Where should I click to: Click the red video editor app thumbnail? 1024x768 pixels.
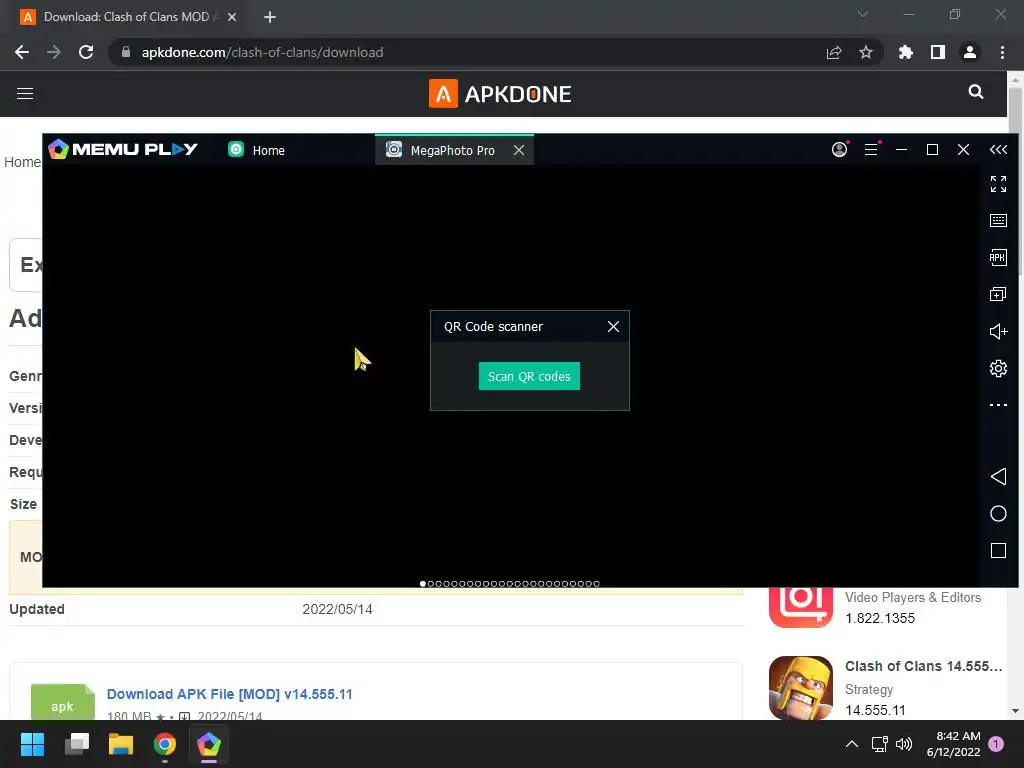[x=801, y=607]
